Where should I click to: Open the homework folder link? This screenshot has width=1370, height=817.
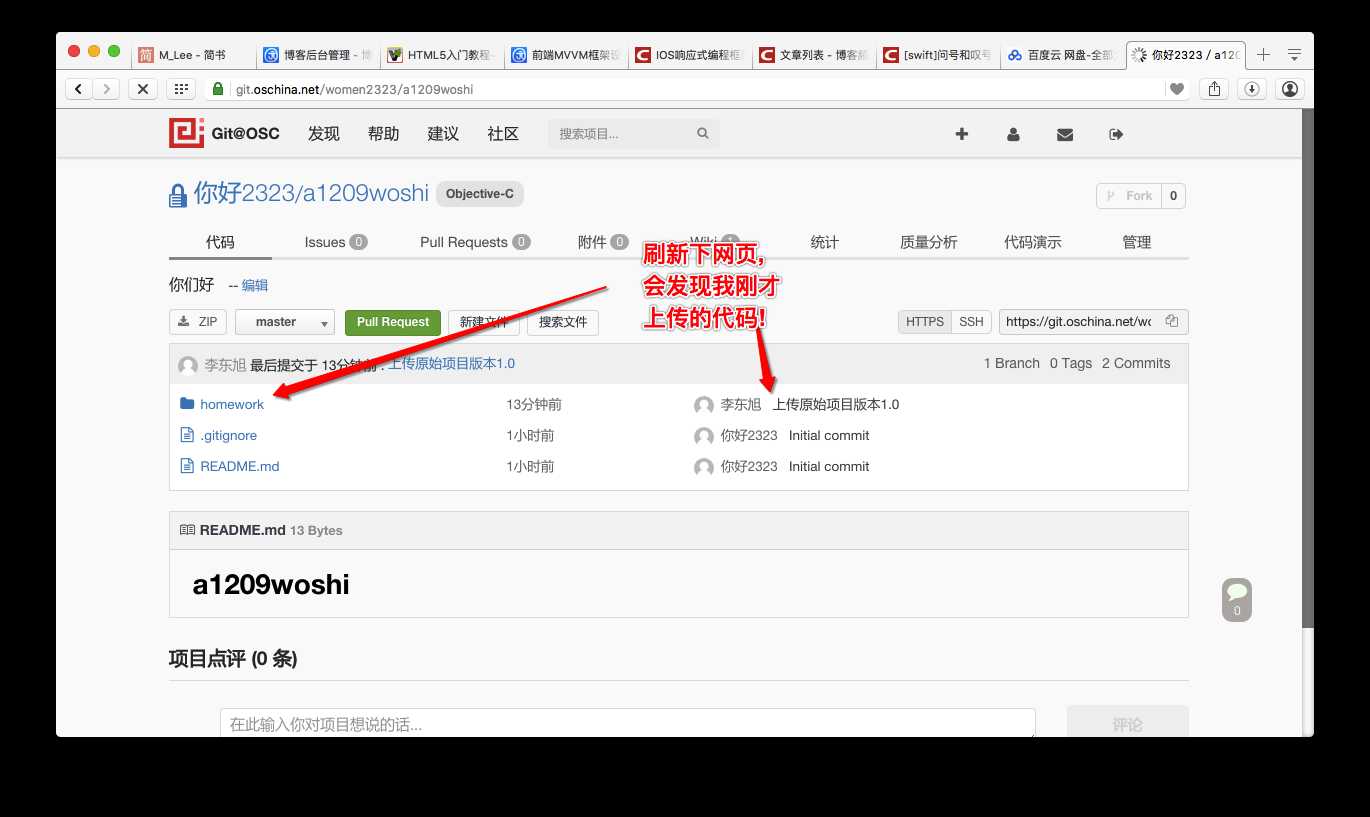click(x=232, y=404)
